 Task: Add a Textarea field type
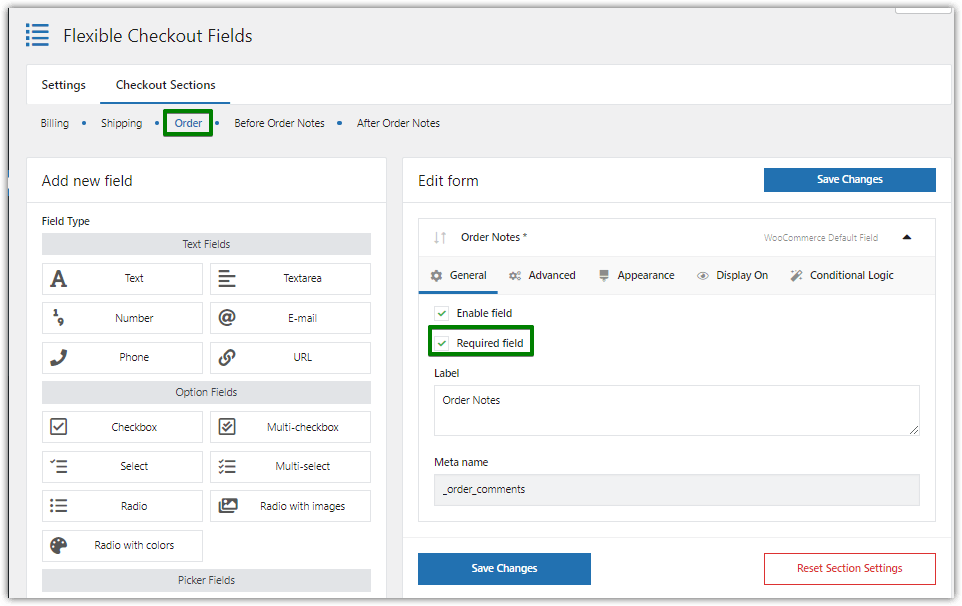pos(290,278)
